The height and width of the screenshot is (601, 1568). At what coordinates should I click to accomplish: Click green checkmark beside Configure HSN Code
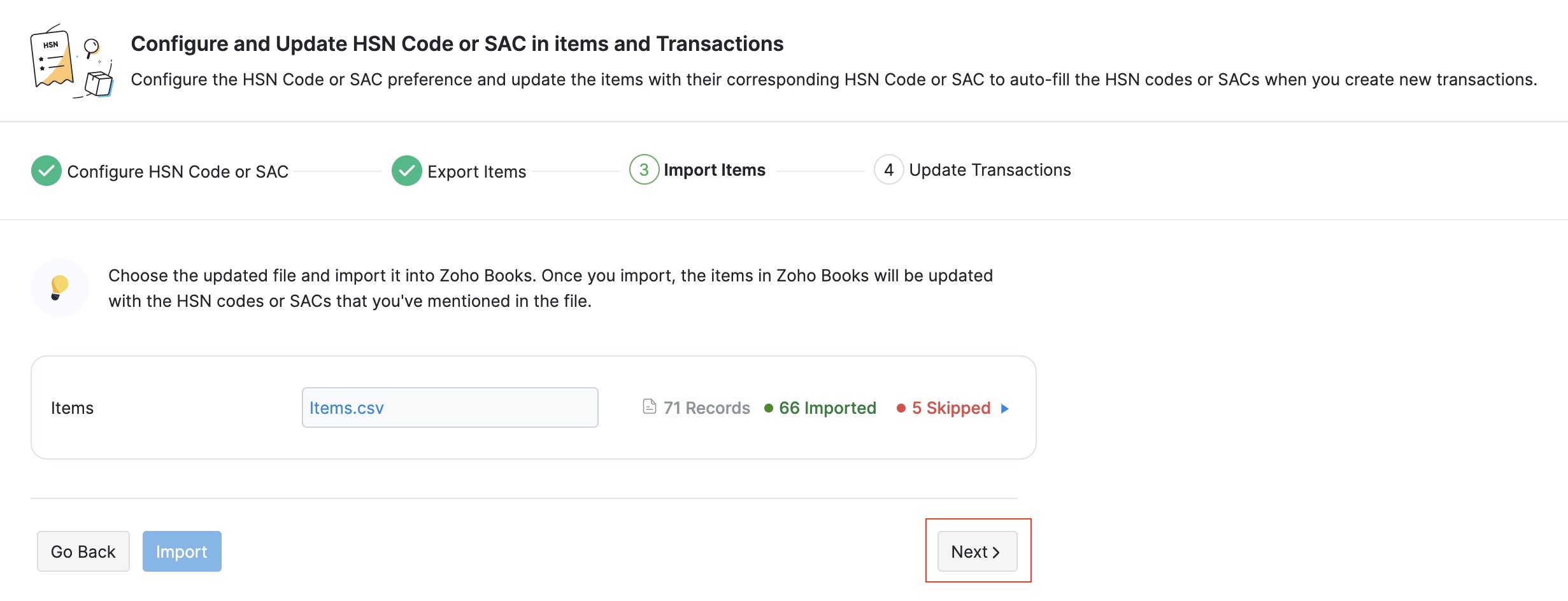(46, 171)
